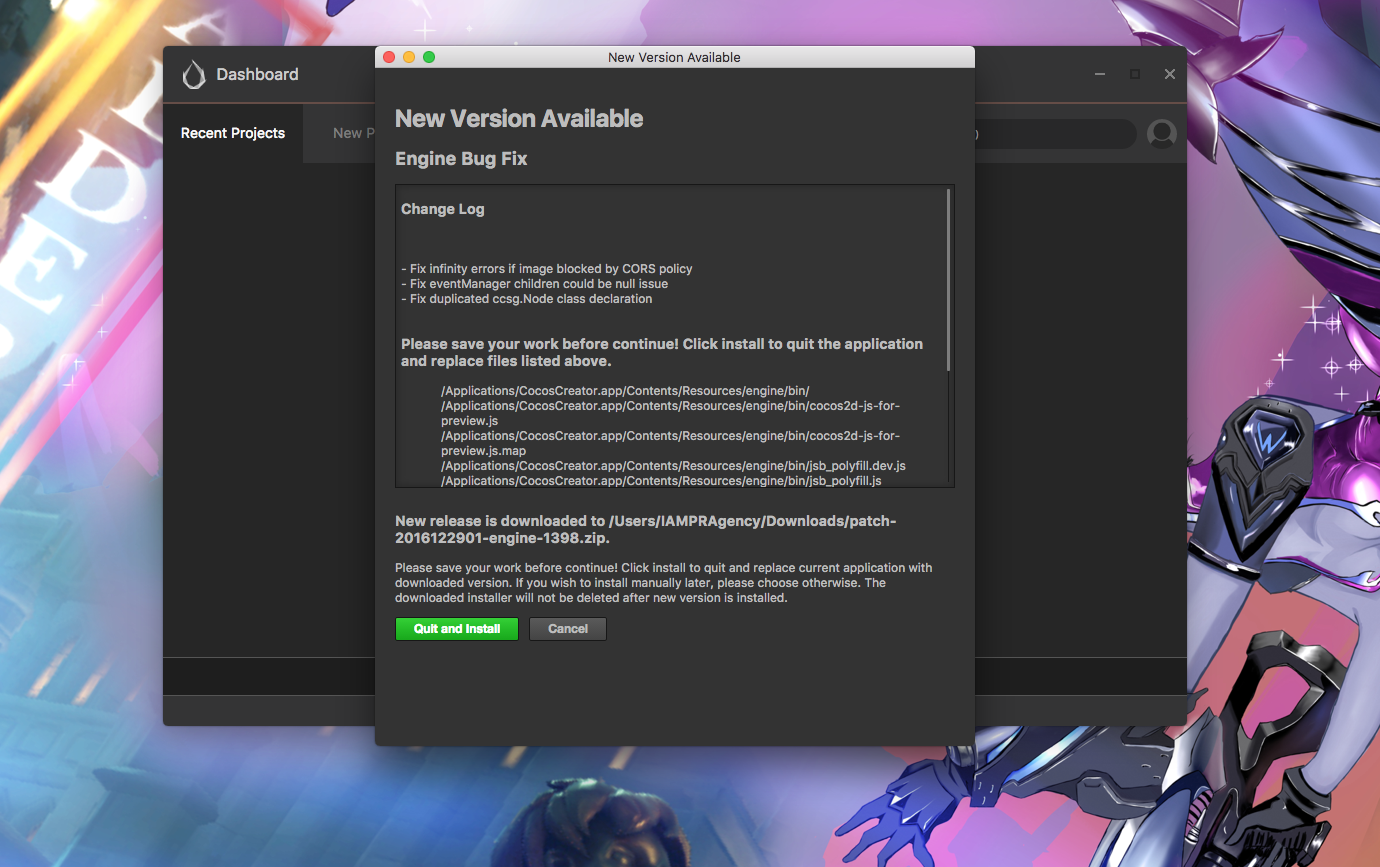The height and width of the screenshot is (867, 1380).
Task: Close the Dashboard window with X
Action: click(1170, 75)
